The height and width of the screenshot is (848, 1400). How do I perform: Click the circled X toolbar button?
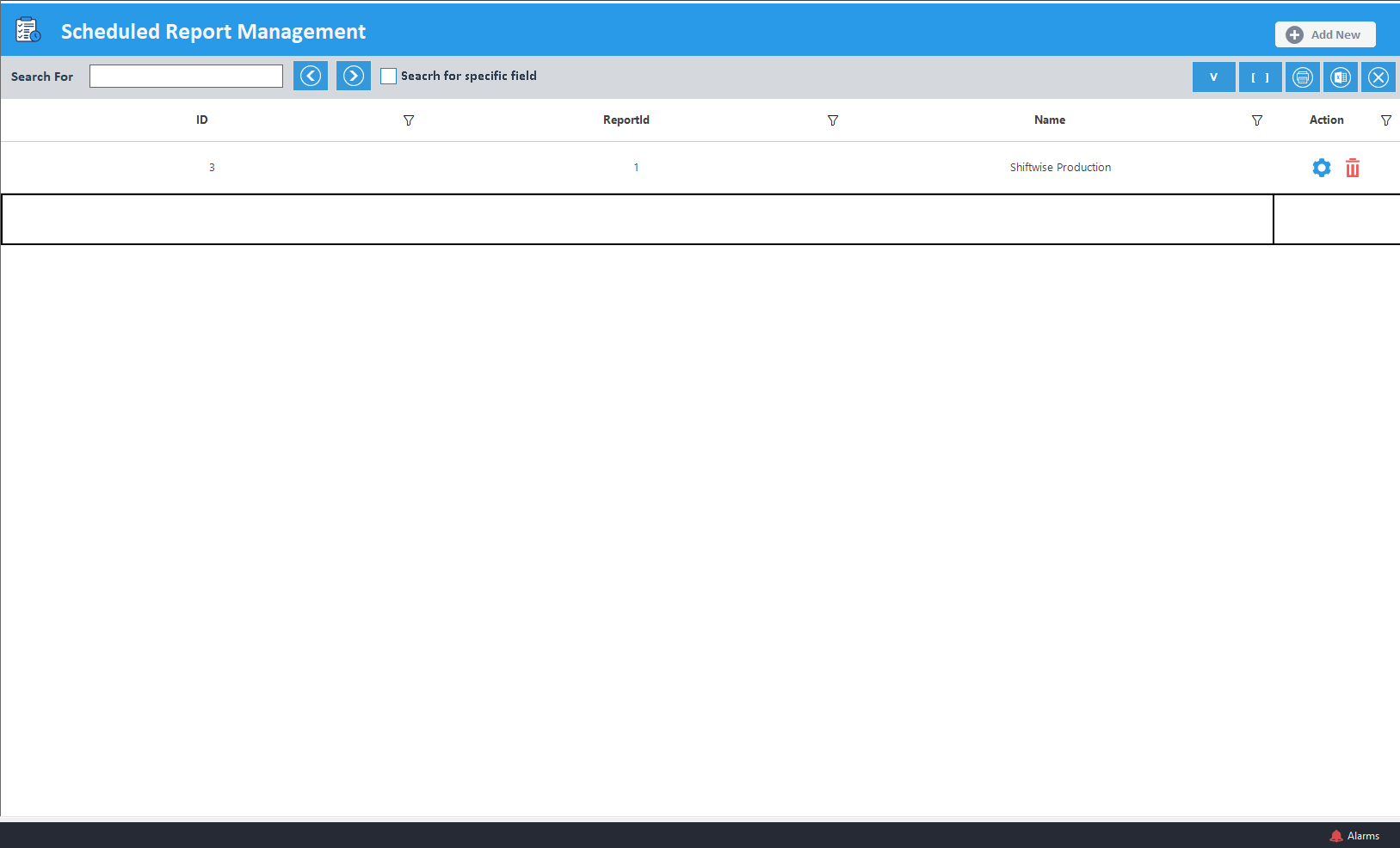click(x=1378, y=77)
